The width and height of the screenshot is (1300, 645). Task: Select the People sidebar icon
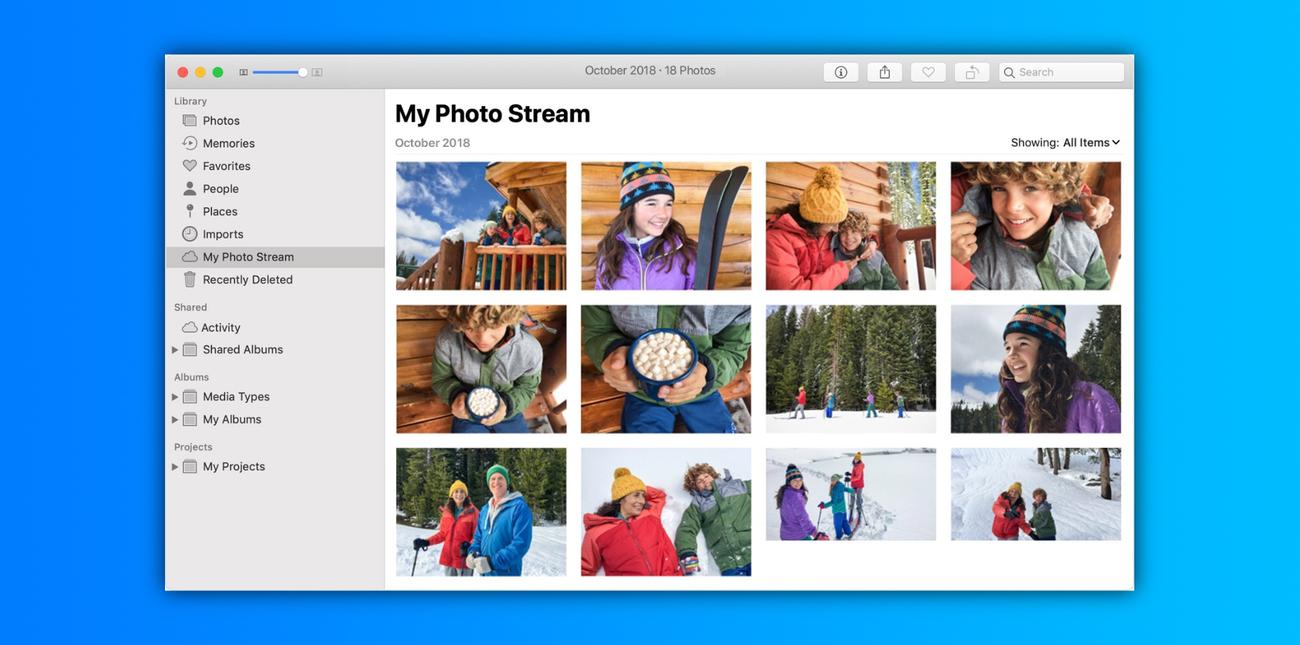[190, 189]
